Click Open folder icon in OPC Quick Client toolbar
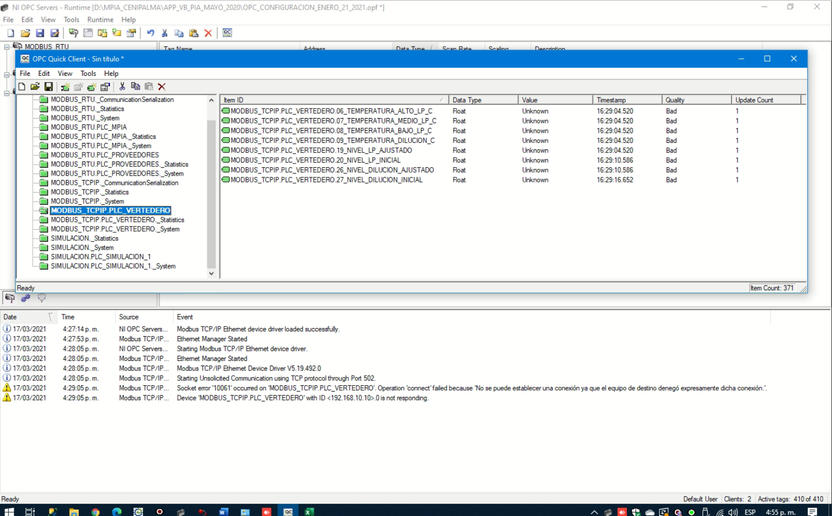832x516 pixels. click(35, 87)
